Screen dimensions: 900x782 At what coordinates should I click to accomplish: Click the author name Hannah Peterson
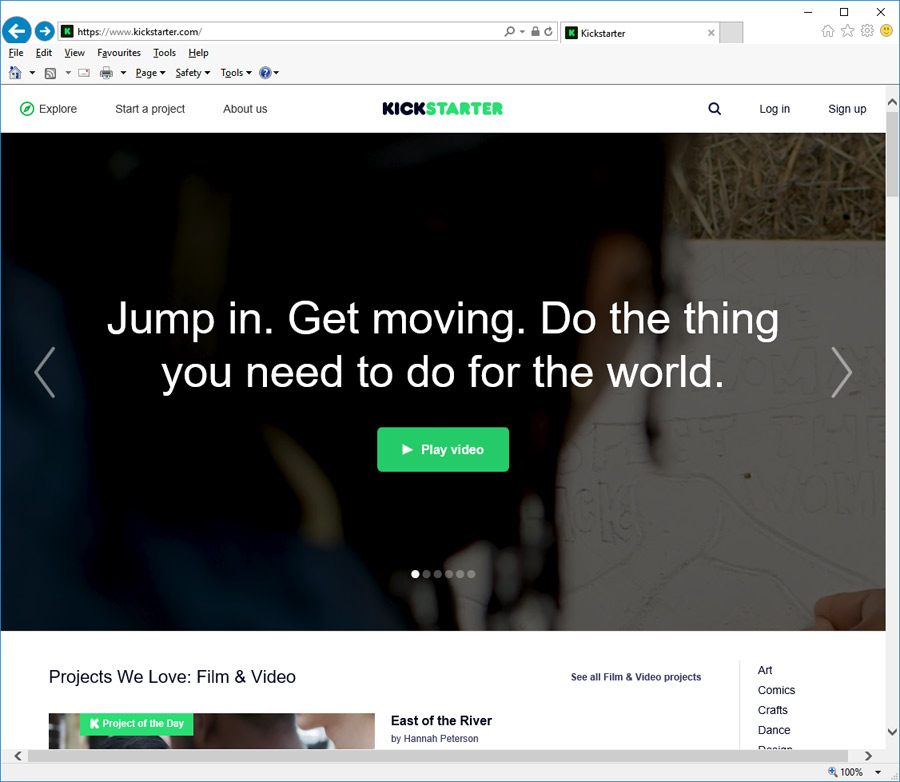point(441,738)
